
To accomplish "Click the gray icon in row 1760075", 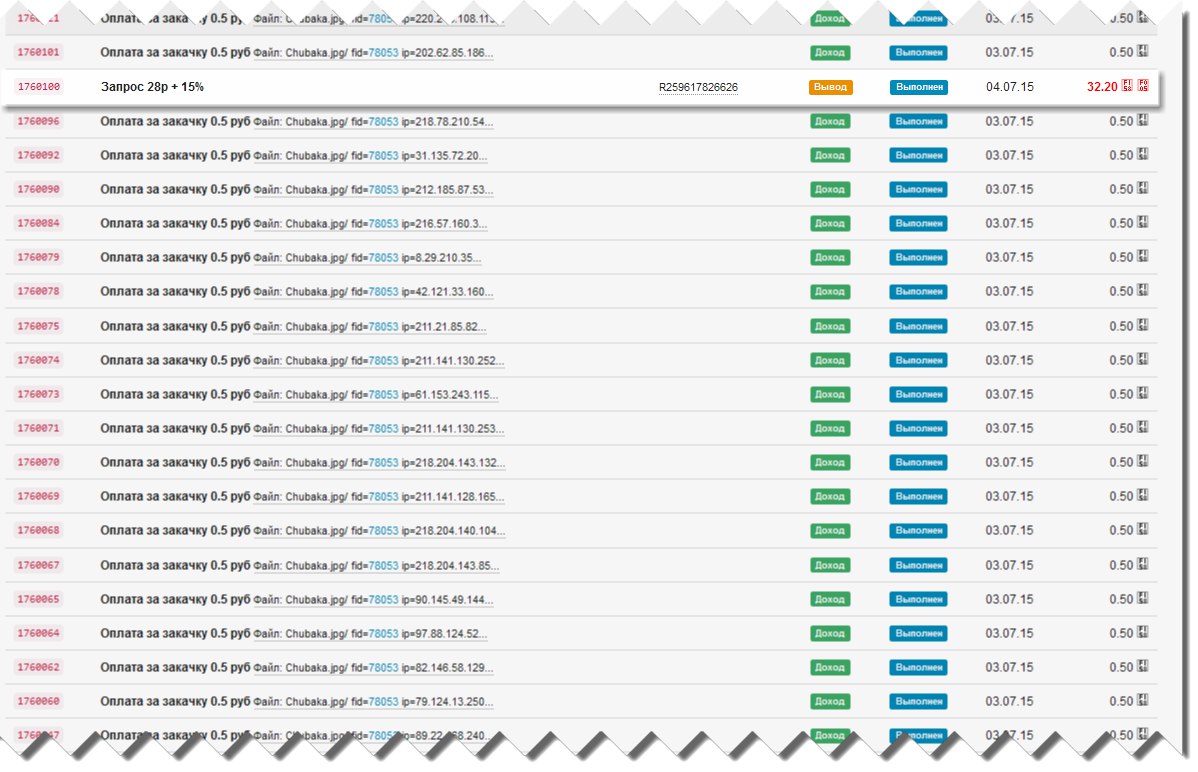I will [1143, 326].
